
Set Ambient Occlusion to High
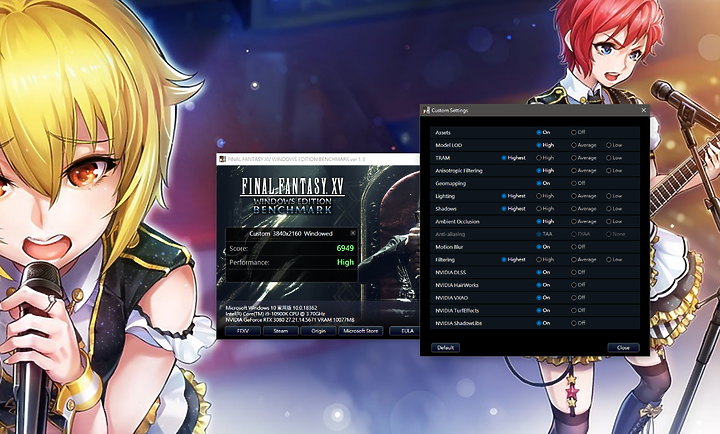(546, 221)
